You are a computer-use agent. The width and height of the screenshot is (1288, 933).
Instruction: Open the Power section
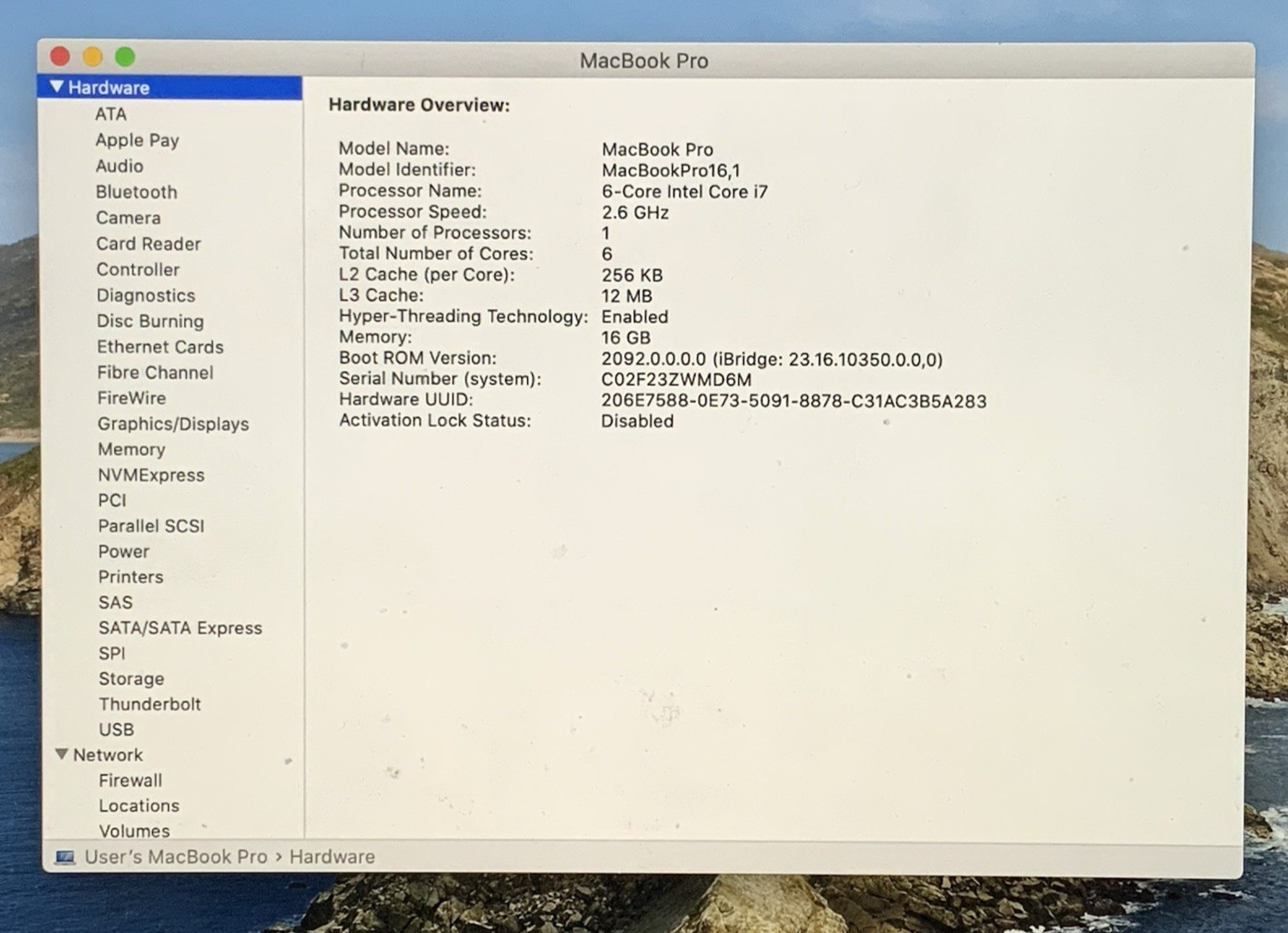tap(124, 552)
